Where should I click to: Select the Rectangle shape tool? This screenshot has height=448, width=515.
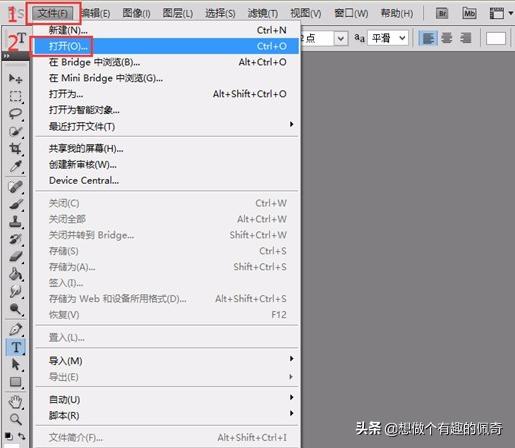15,382
